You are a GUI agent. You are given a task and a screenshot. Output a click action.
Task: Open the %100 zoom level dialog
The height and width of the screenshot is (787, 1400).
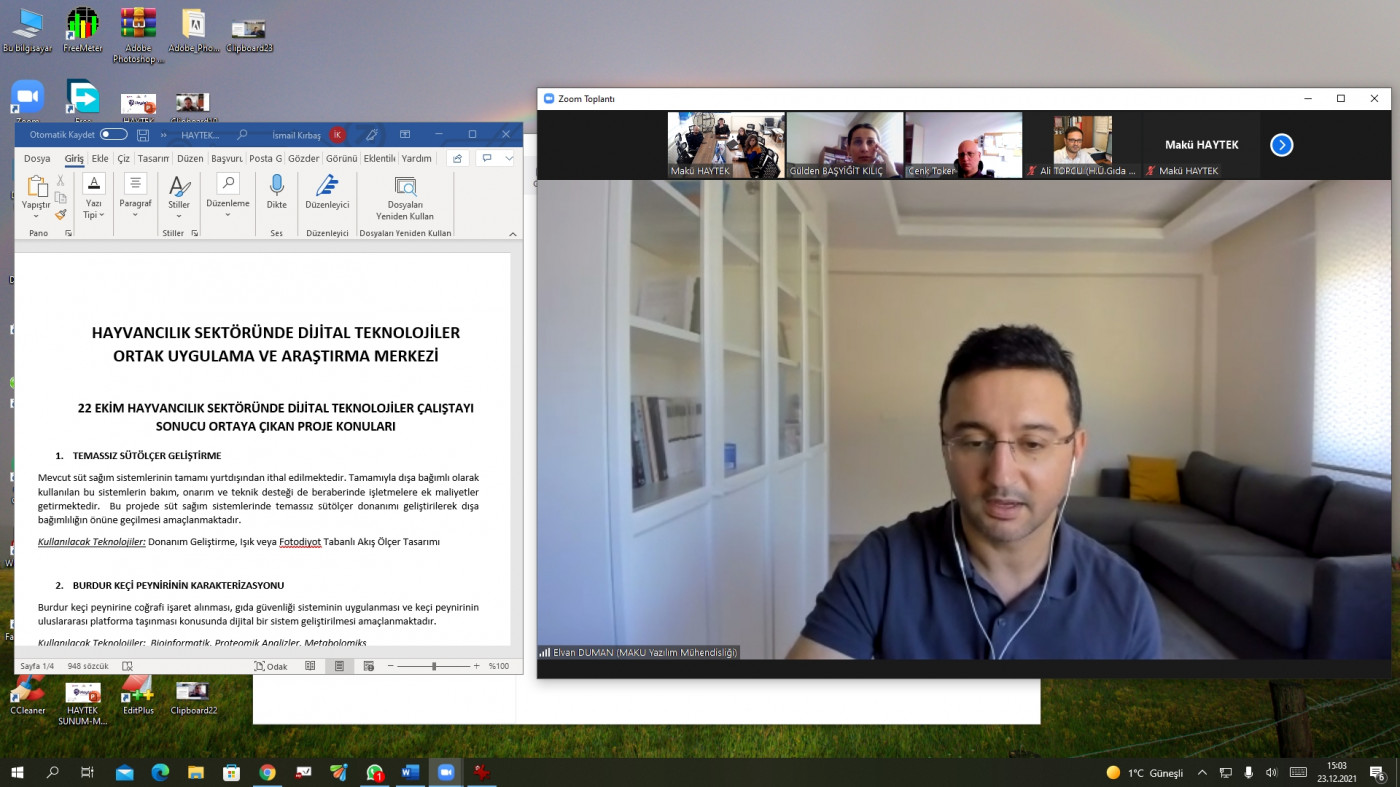coord(499,666)
